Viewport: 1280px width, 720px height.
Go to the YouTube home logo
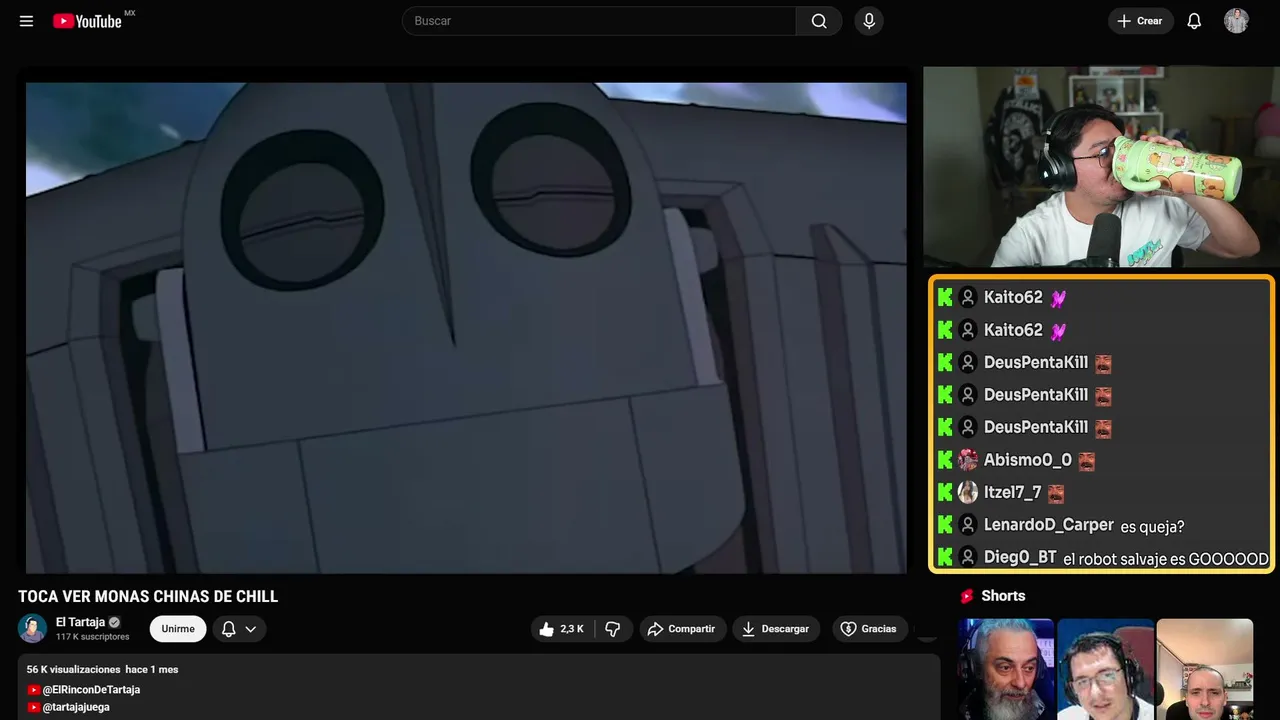tap(87, 21)
